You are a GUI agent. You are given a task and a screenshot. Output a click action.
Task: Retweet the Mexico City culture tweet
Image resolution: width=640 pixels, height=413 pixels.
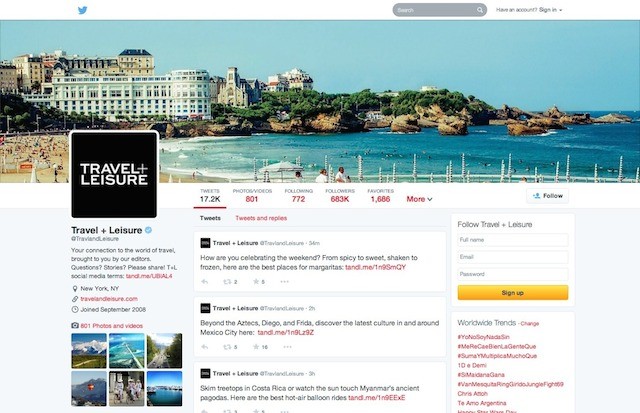230,347
